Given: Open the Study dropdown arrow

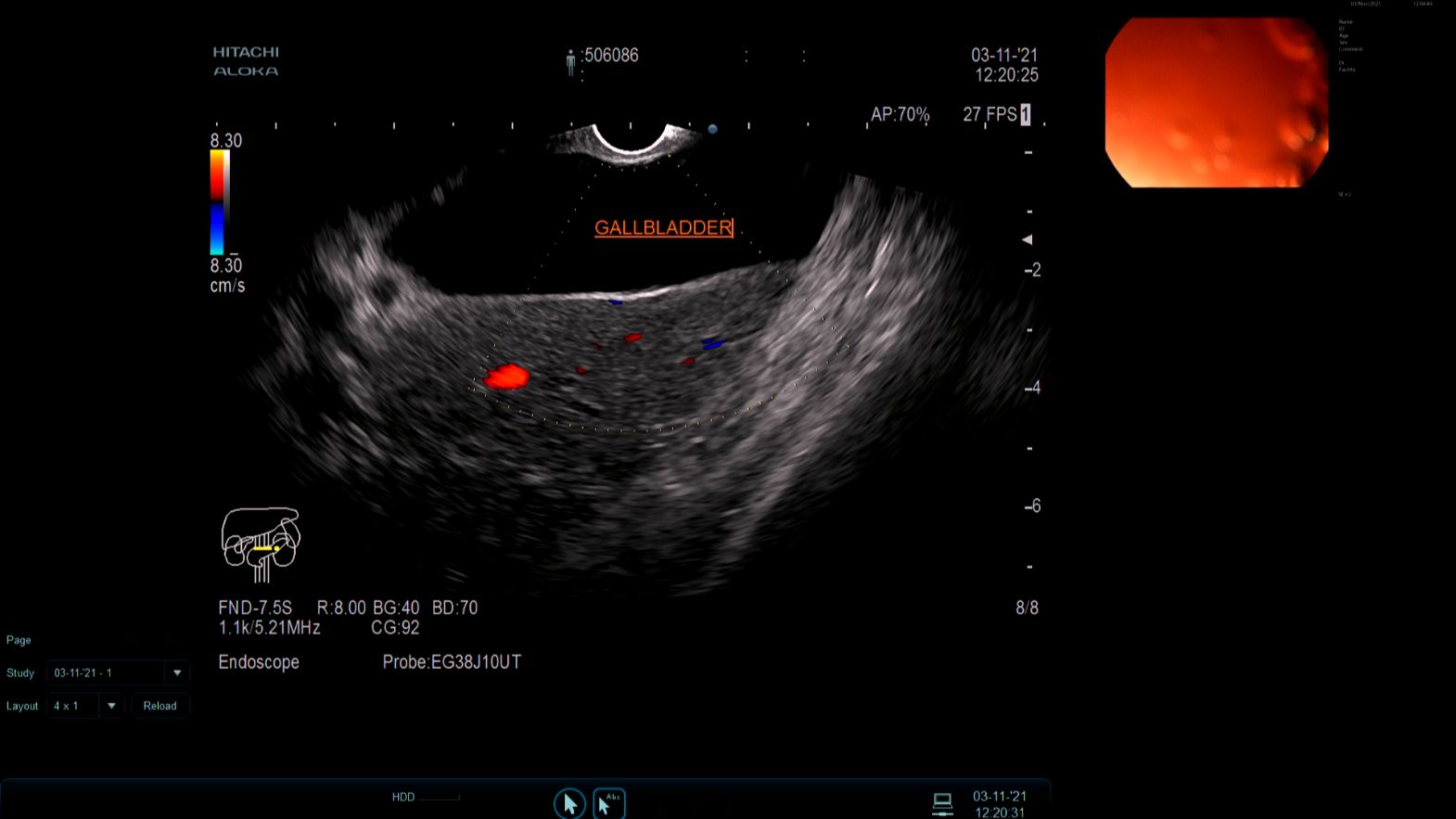Looking at the screenshot, I should 177,672.
